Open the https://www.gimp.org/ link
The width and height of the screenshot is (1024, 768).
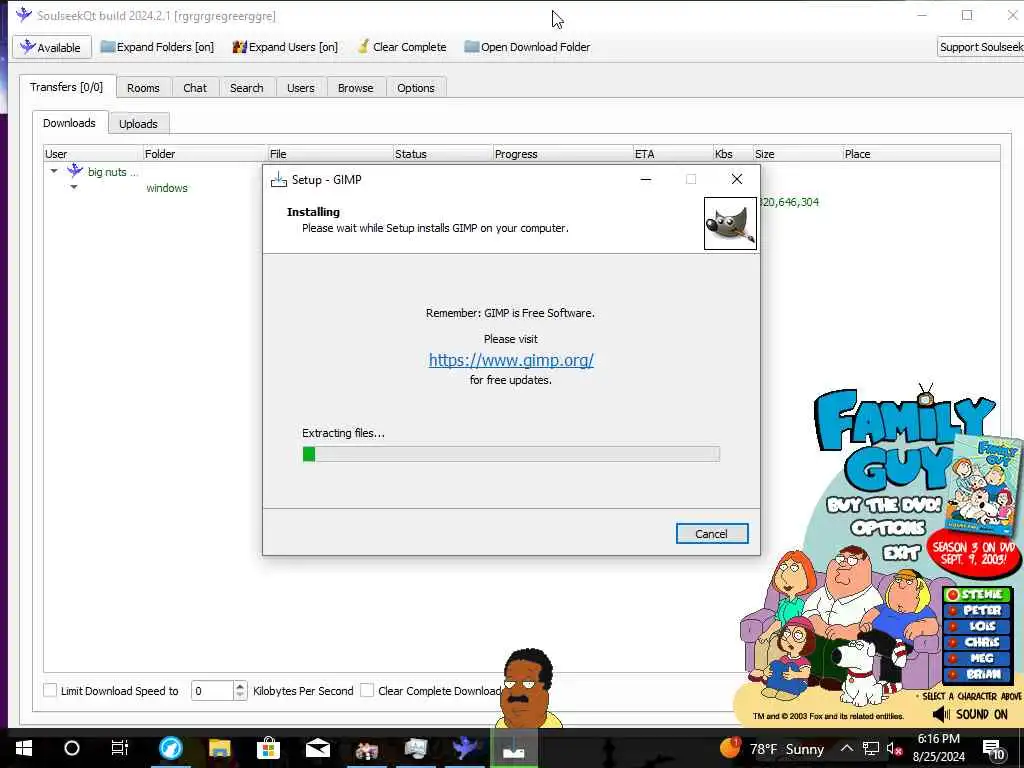point(511,360)
